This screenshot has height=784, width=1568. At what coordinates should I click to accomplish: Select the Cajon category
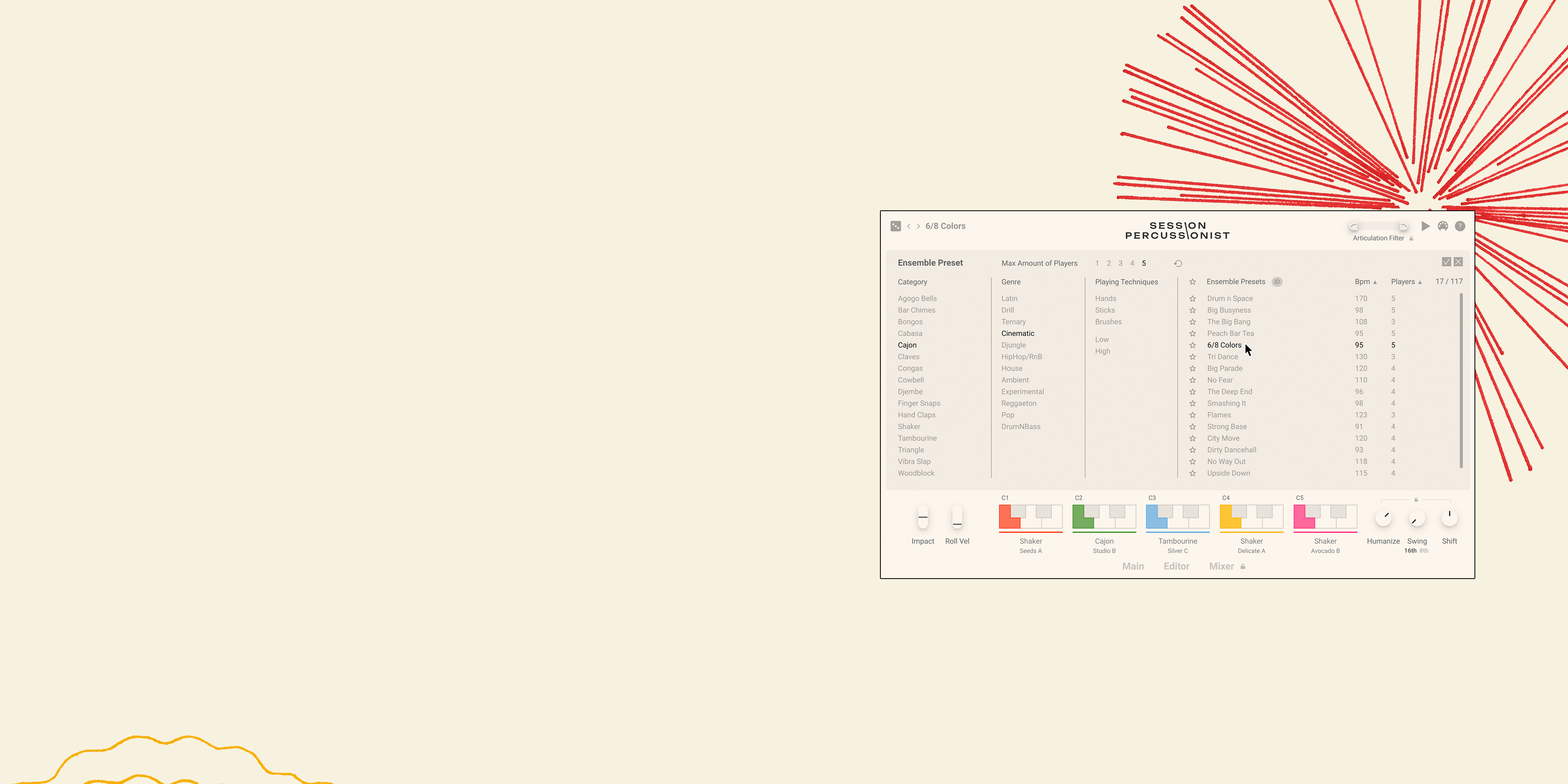point(907,345)
